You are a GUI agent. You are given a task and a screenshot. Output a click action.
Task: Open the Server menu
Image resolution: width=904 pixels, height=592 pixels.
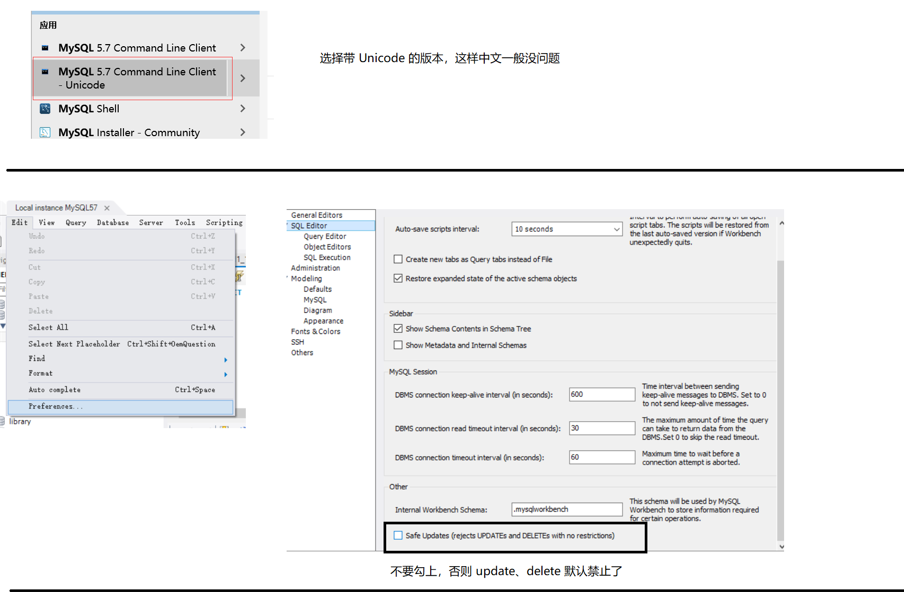click(151, 223)
